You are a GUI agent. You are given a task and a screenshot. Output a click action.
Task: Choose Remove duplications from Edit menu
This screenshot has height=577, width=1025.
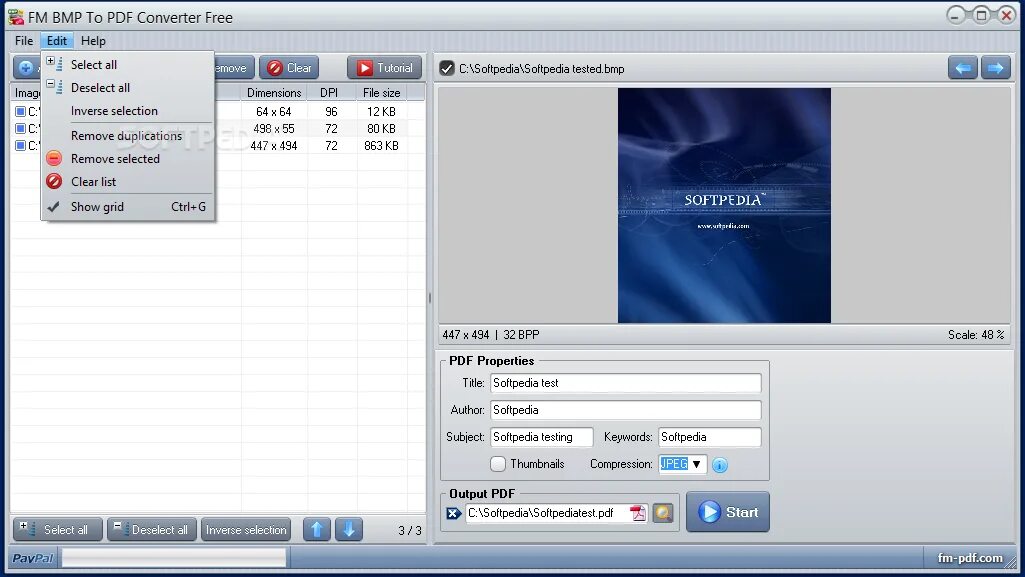pyautogui.click(x=126, y=135)
